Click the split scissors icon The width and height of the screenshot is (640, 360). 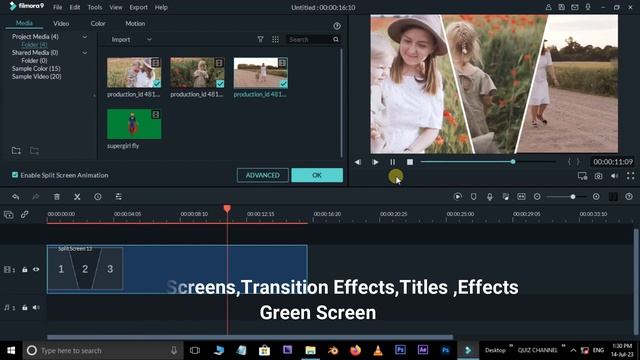pyautogui.click(x=77, y=197)
